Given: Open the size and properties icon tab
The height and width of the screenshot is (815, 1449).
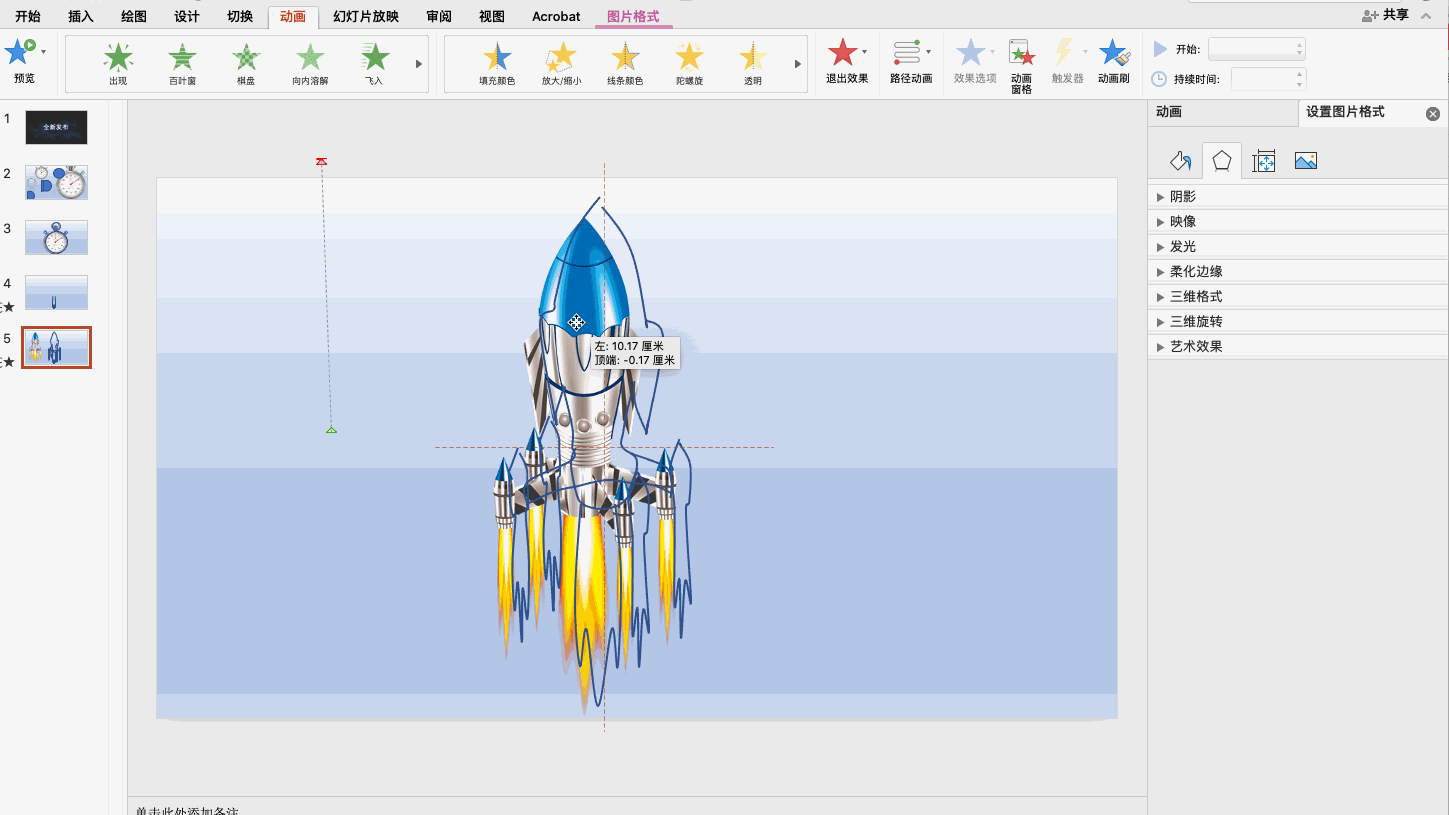Looking at the screenshot, I should (x=1264, y=161).
